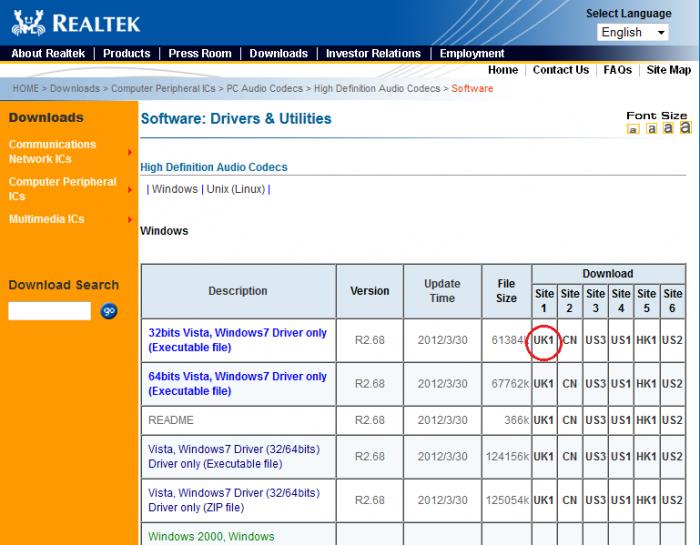This screenshot has height=545, width=700.
Task: Download 64bits driver from CN site
Action: tap(569, 384)
